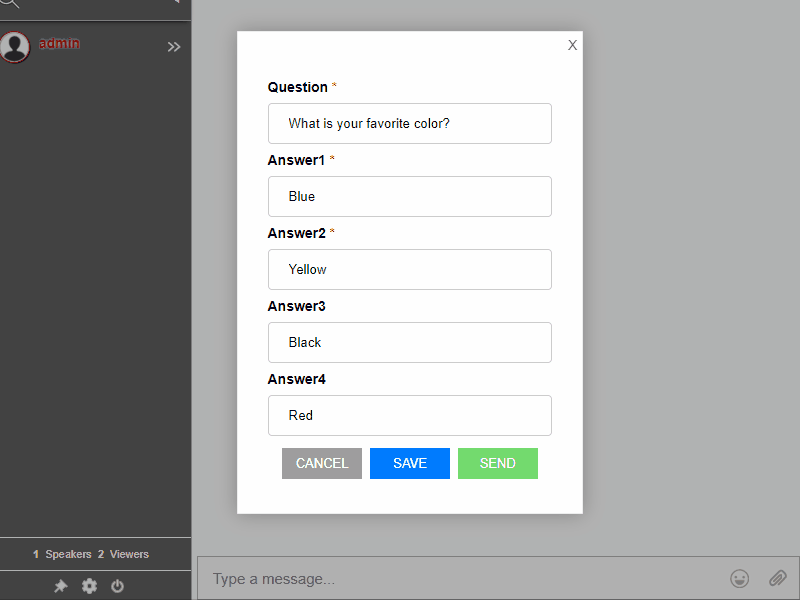800x600 pixels.
Task: Click the message typing box
Action: (x=450, y=578)
